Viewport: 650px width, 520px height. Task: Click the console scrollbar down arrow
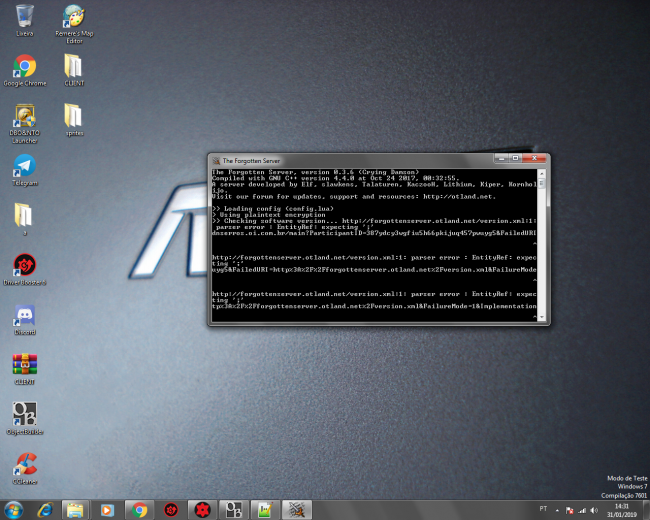point(542,318)
